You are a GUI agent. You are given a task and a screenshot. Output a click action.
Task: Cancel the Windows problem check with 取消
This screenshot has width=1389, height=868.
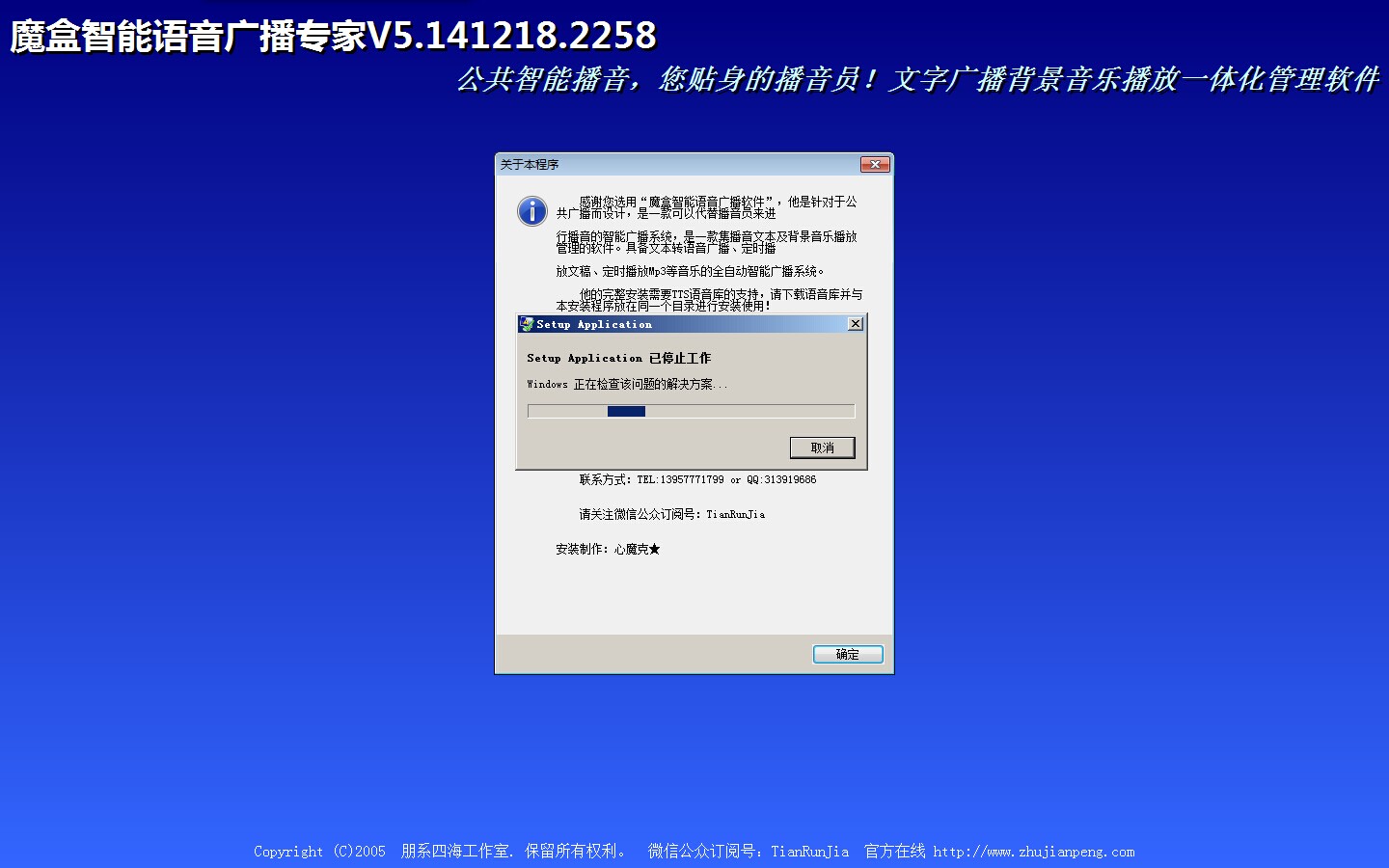(x=823, y=448)
